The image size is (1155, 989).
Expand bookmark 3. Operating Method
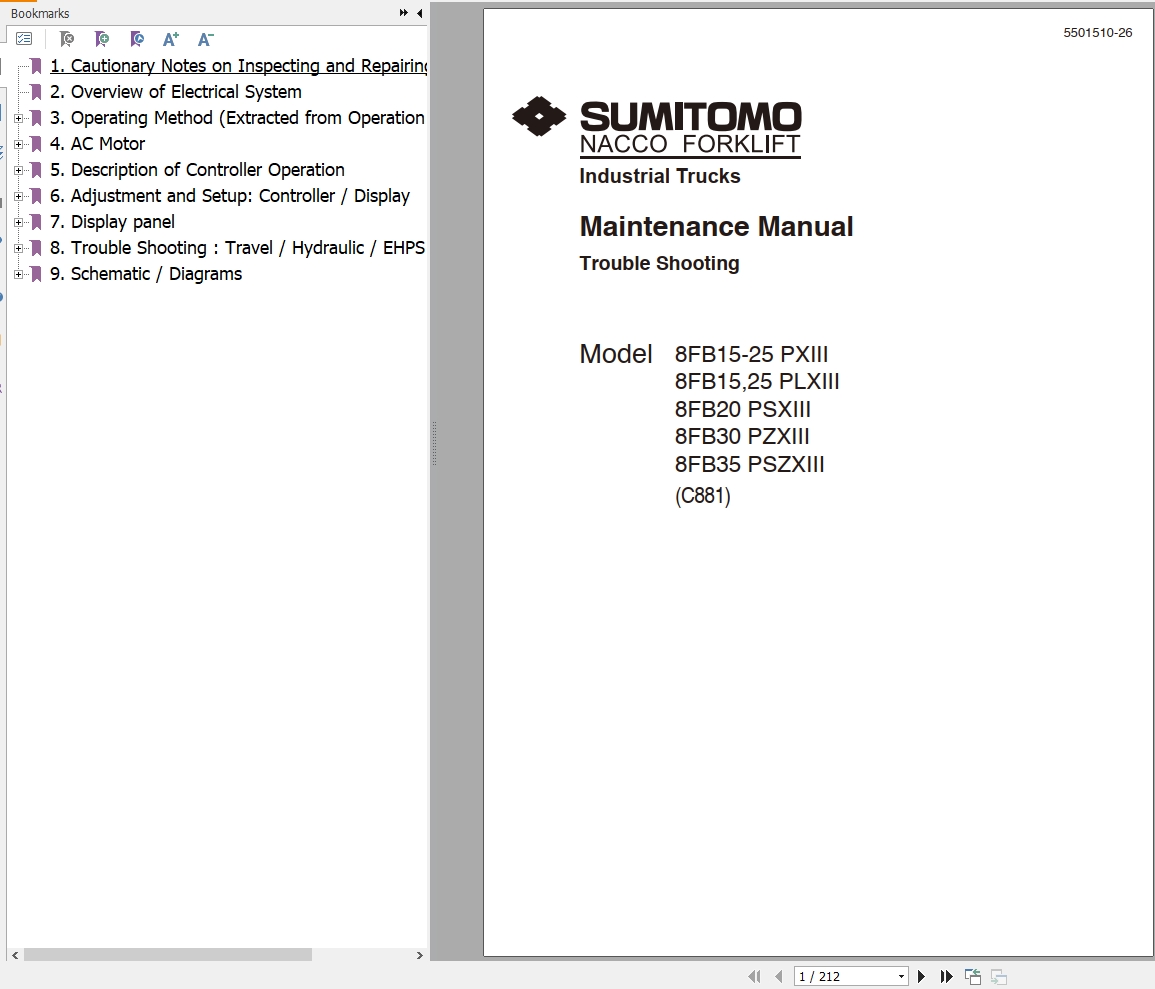point(18,118)
